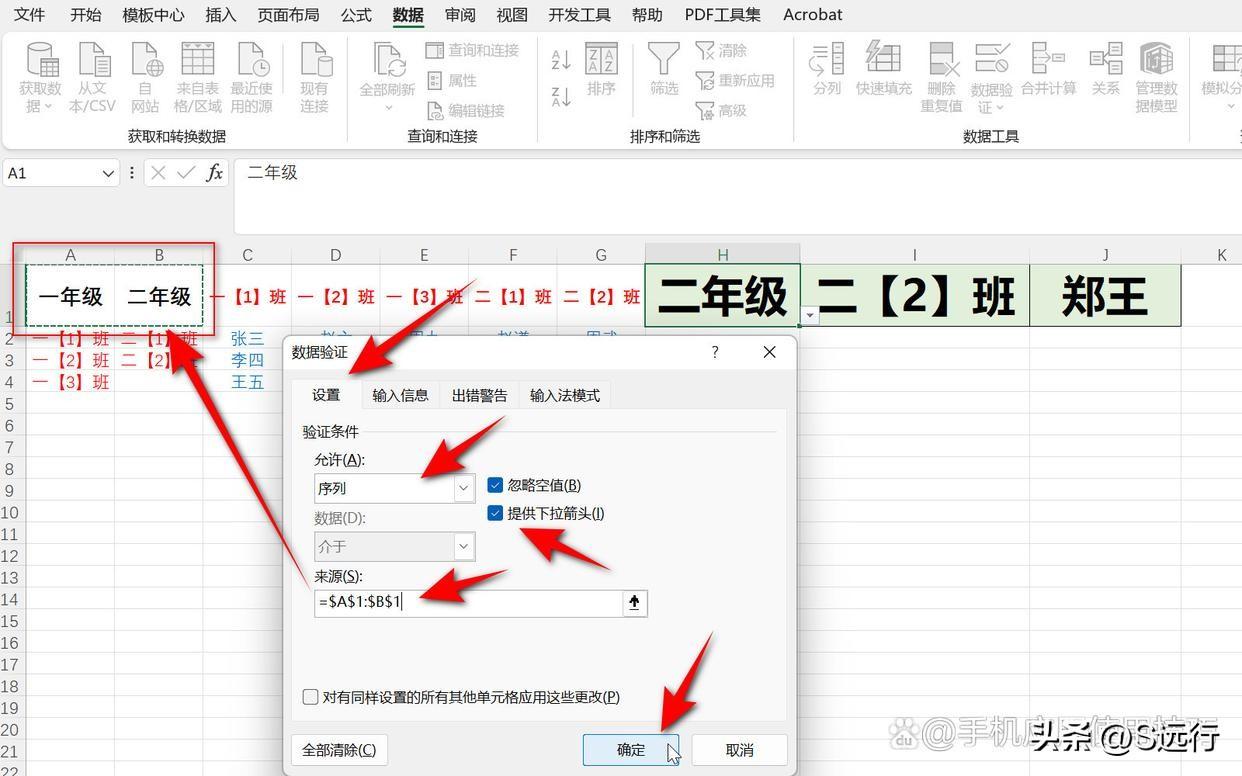The image size is (1242, 776).
Task: Open the dropdown arrow beside cell H1
Action: coord(810,316)
